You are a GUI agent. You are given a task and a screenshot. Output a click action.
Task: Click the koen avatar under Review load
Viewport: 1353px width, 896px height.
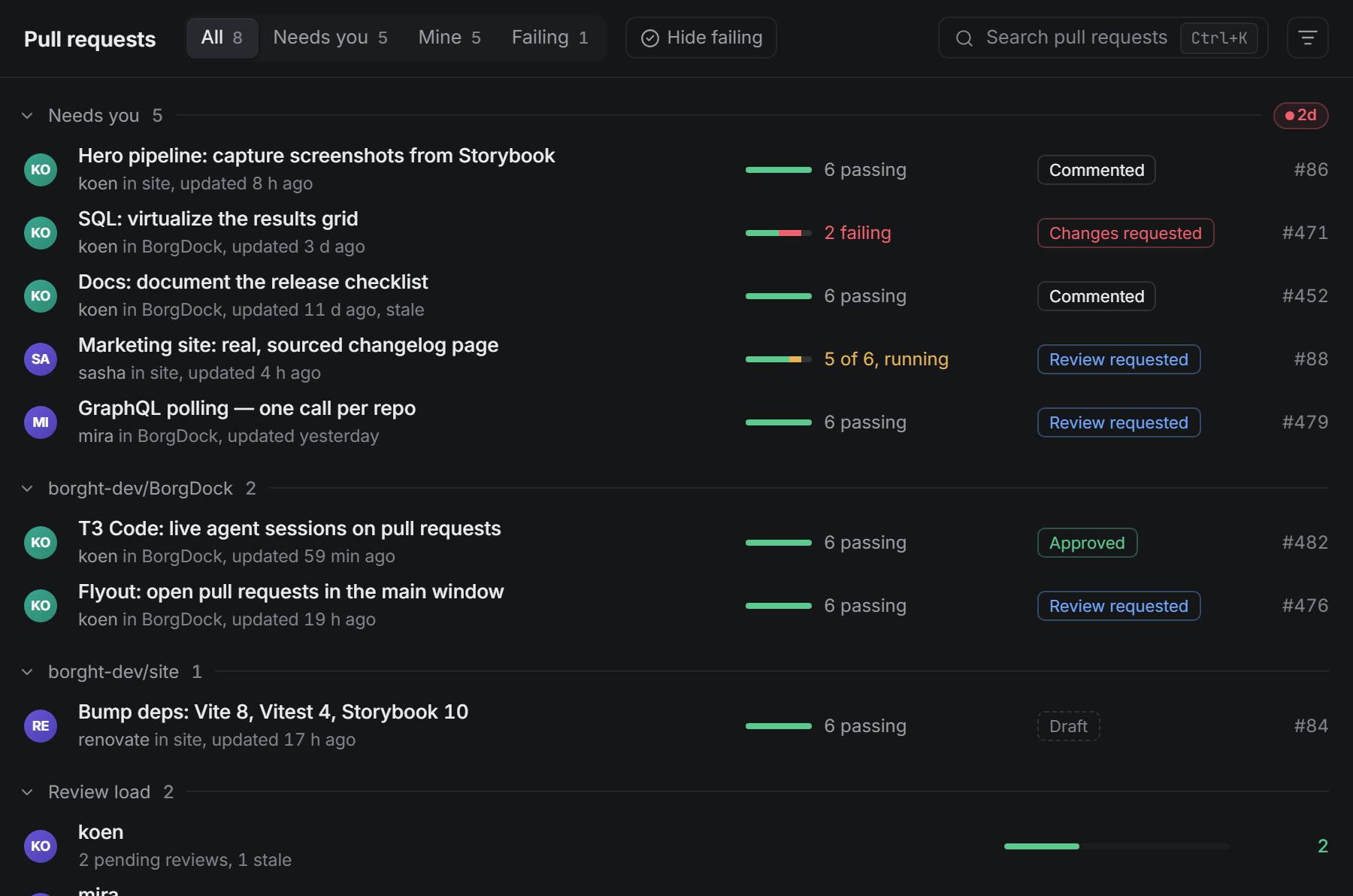pyautogui.click(x=41, y=846)
